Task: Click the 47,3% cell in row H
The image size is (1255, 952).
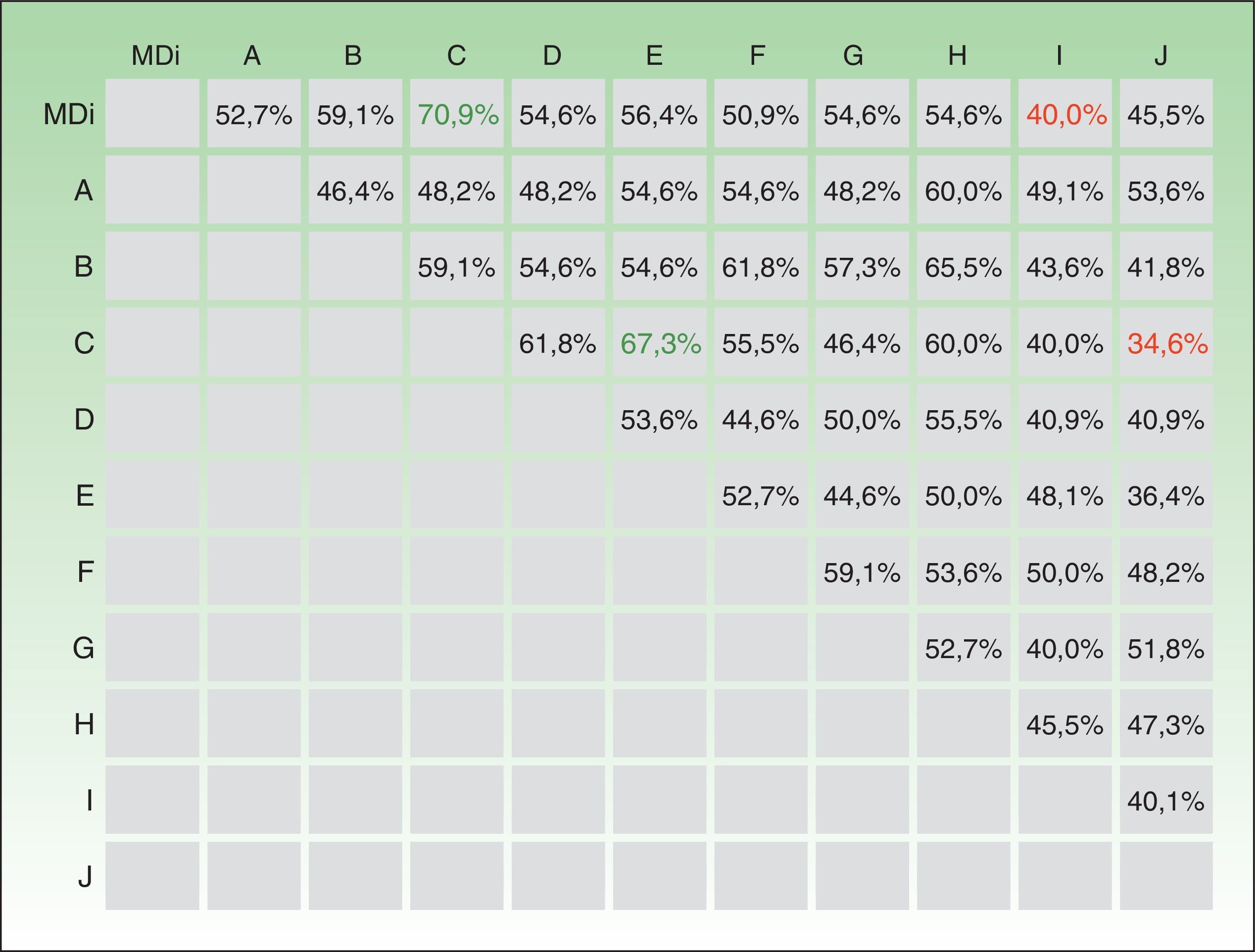Action: click(x=1165, y=724)
